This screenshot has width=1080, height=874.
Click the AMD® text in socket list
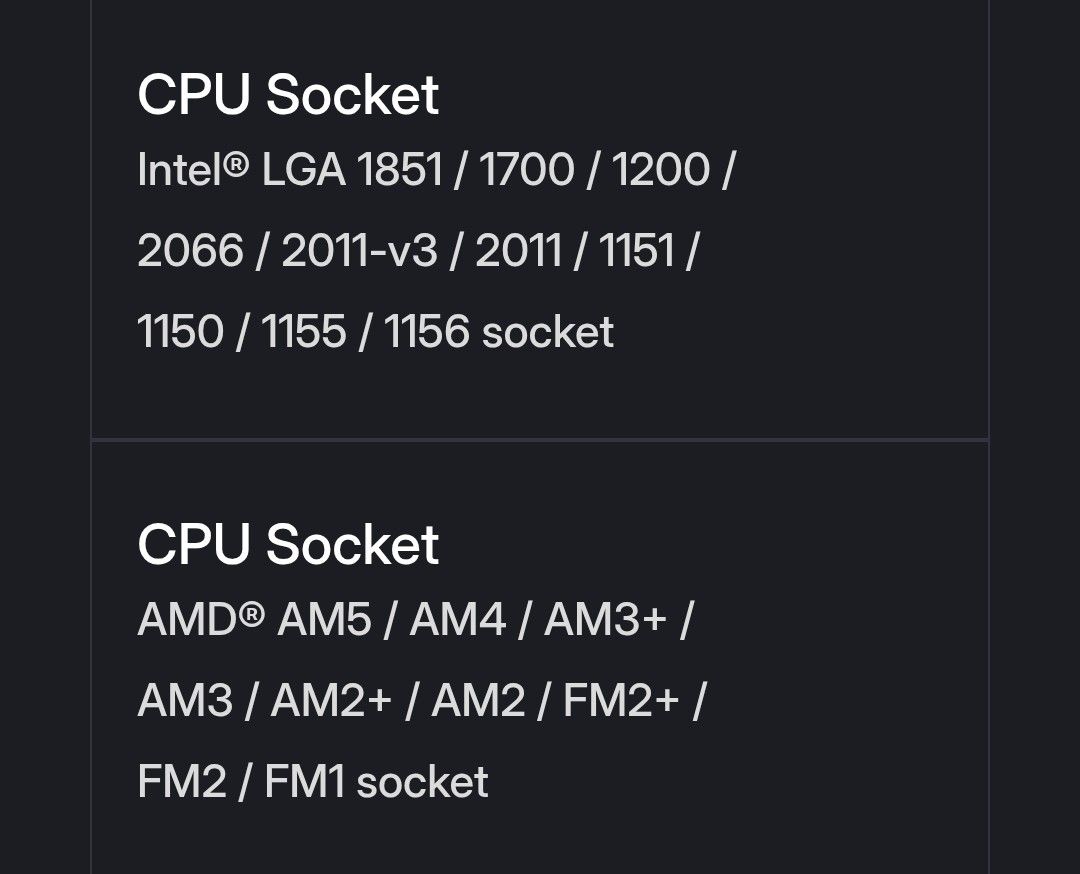click(201, 619)
